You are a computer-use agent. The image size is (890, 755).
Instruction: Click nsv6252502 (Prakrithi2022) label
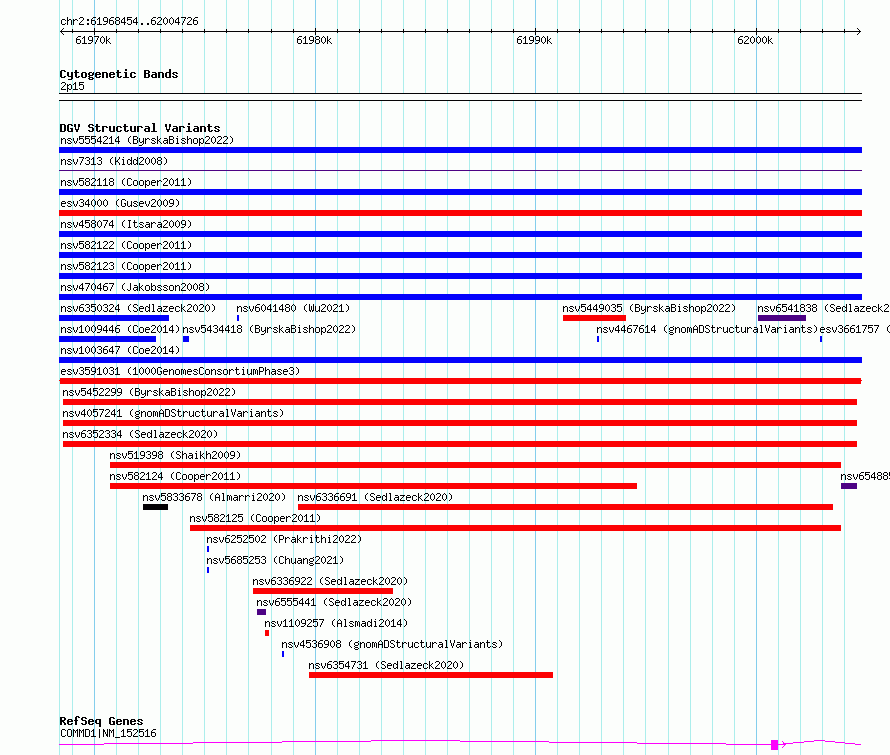point(284,539)
